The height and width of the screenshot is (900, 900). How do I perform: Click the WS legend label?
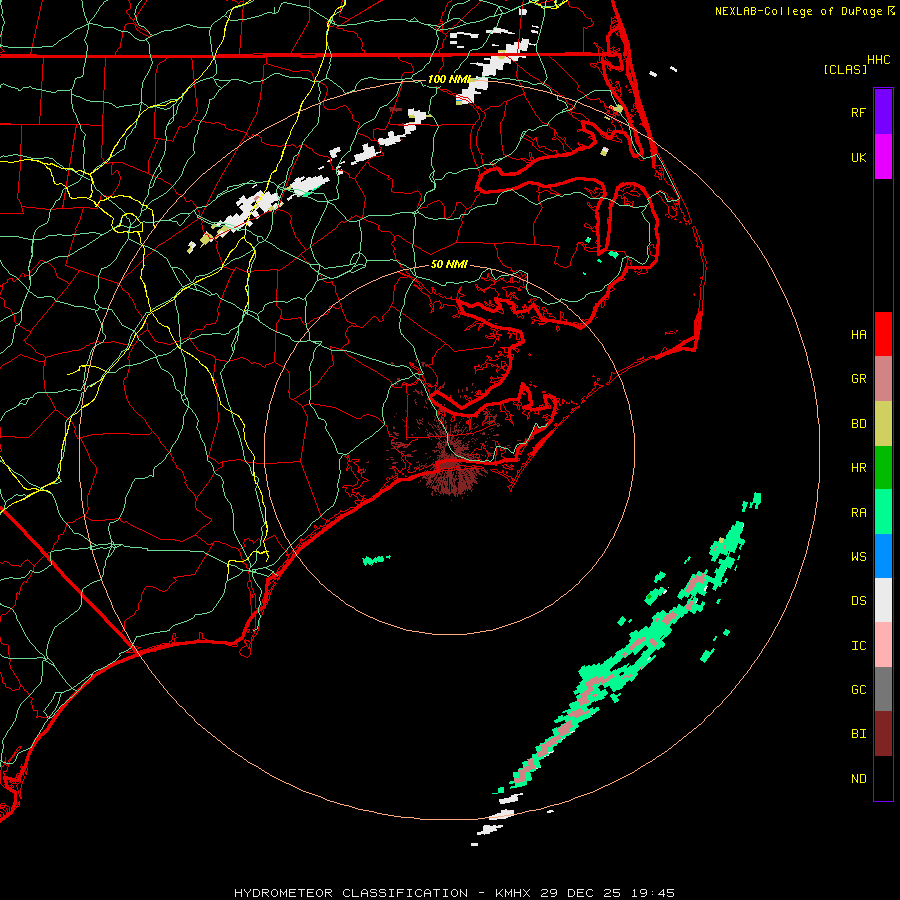coord(858,556)
